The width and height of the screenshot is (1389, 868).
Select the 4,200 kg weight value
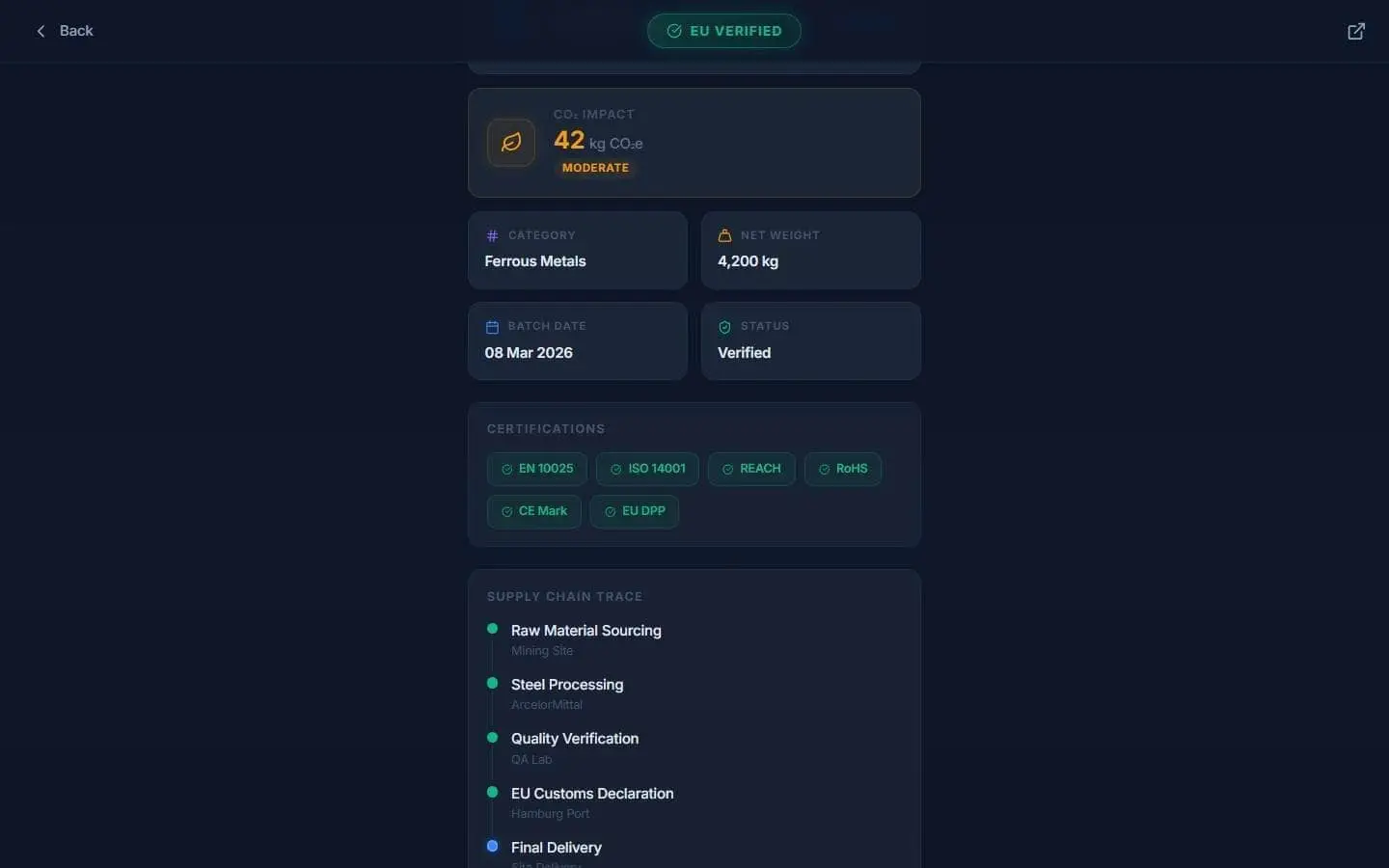click(748, 261)
